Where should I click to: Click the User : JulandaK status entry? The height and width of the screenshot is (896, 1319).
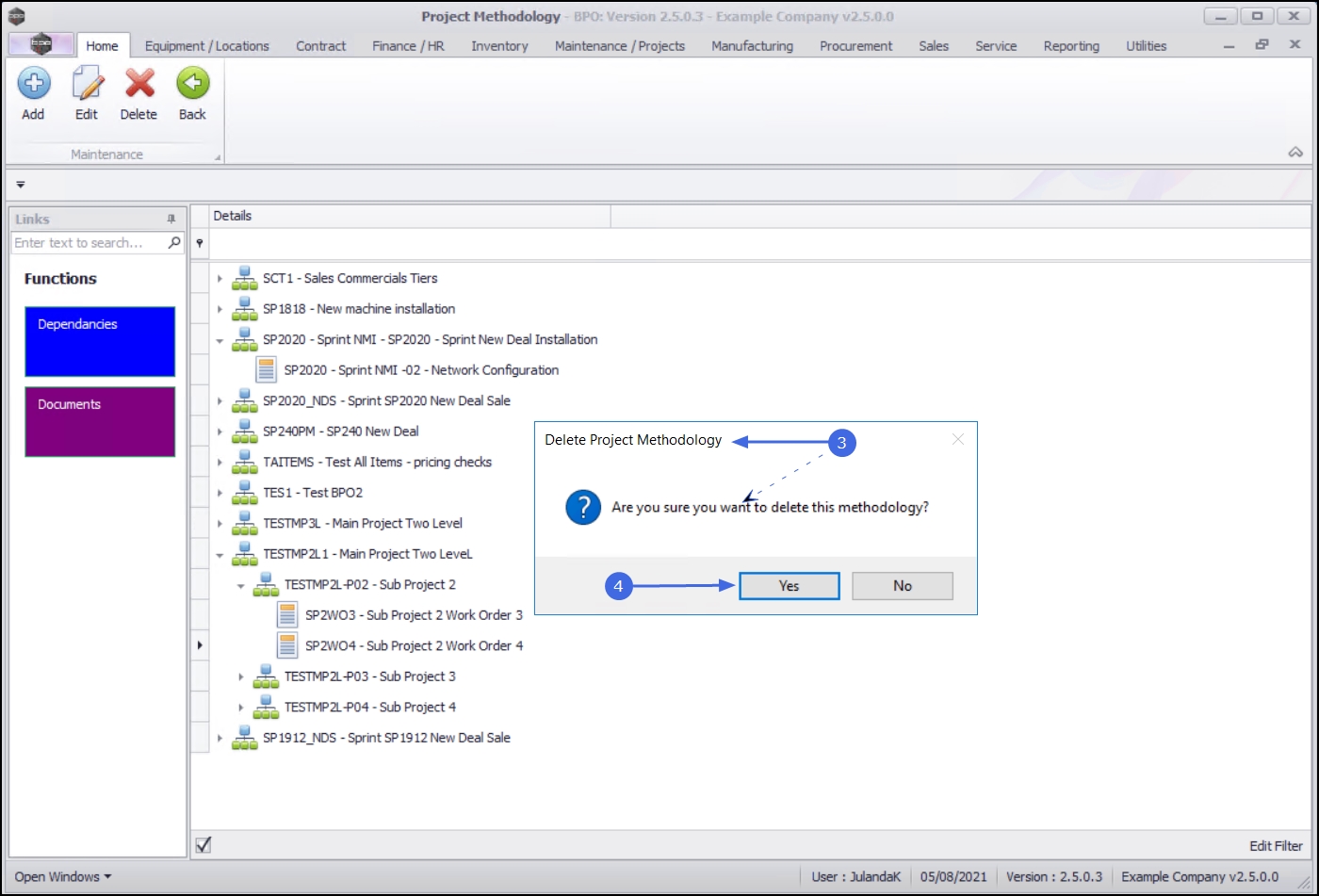pyautogui.click(x=855, y=876)
